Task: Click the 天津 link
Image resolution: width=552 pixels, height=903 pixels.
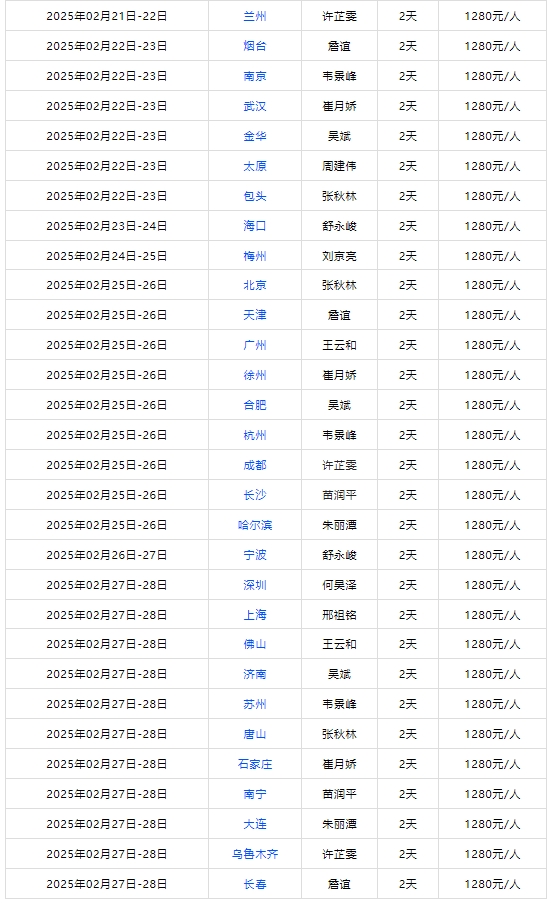Action: coord(254,315)
